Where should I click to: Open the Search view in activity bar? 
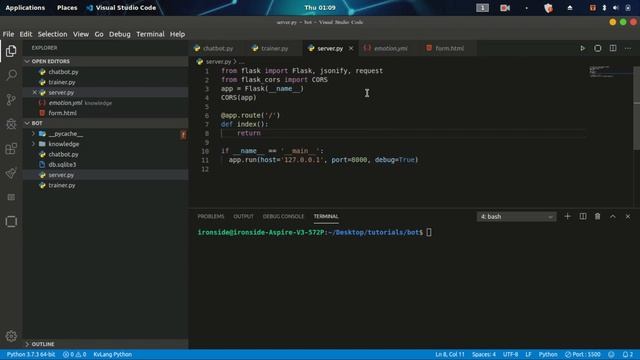click(11, 75)
